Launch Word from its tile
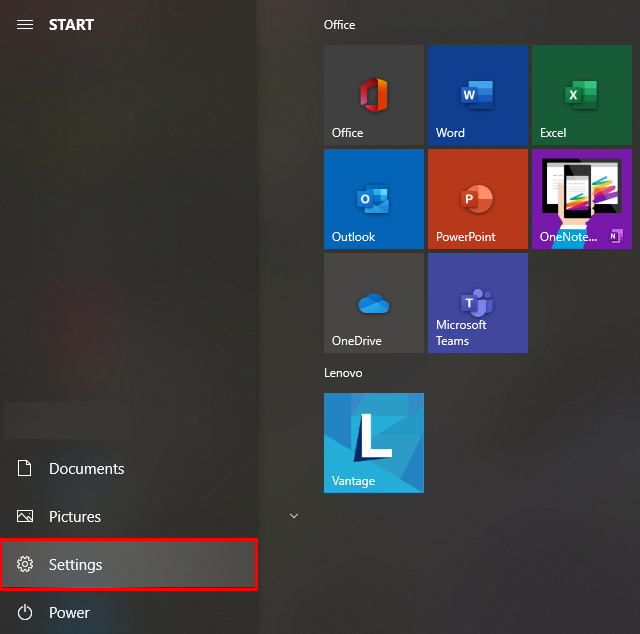This screenshot has height=634, width=640. 478,95
